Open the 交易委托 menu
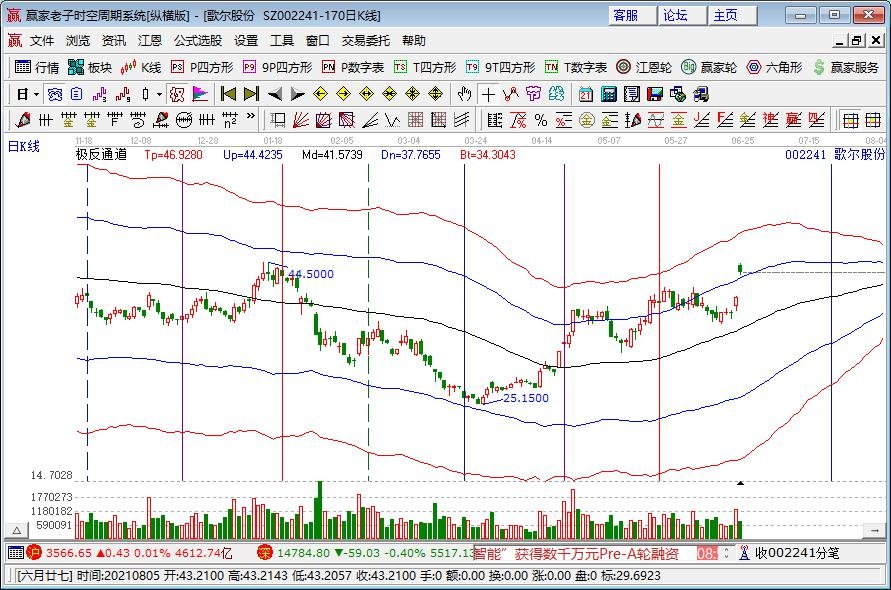Viewport: 891px width, 590px height. pyautogui.click(x=365, y=41)
